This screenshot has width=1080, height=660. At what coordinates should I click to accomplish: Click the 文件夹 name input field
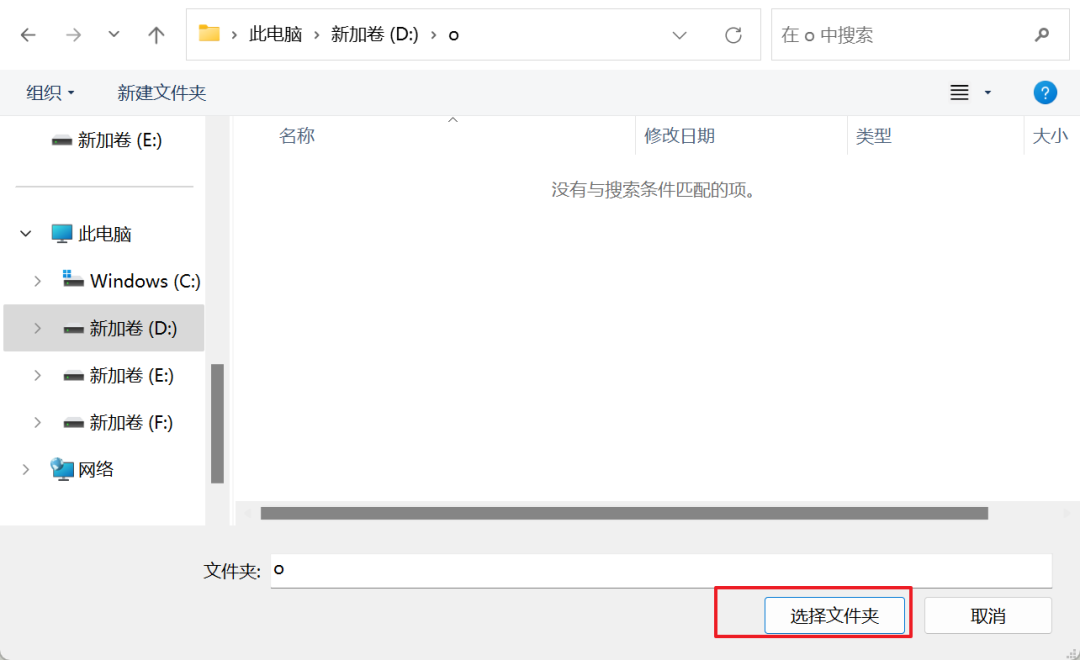point(660,570)
